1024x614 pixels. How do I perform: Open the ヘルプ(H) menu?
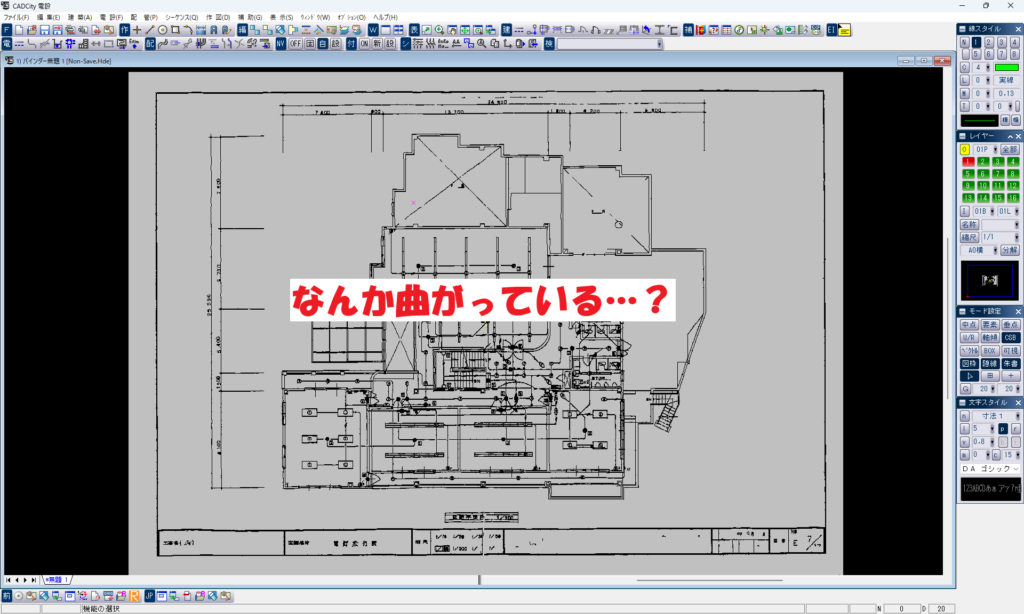pos(385,18)
